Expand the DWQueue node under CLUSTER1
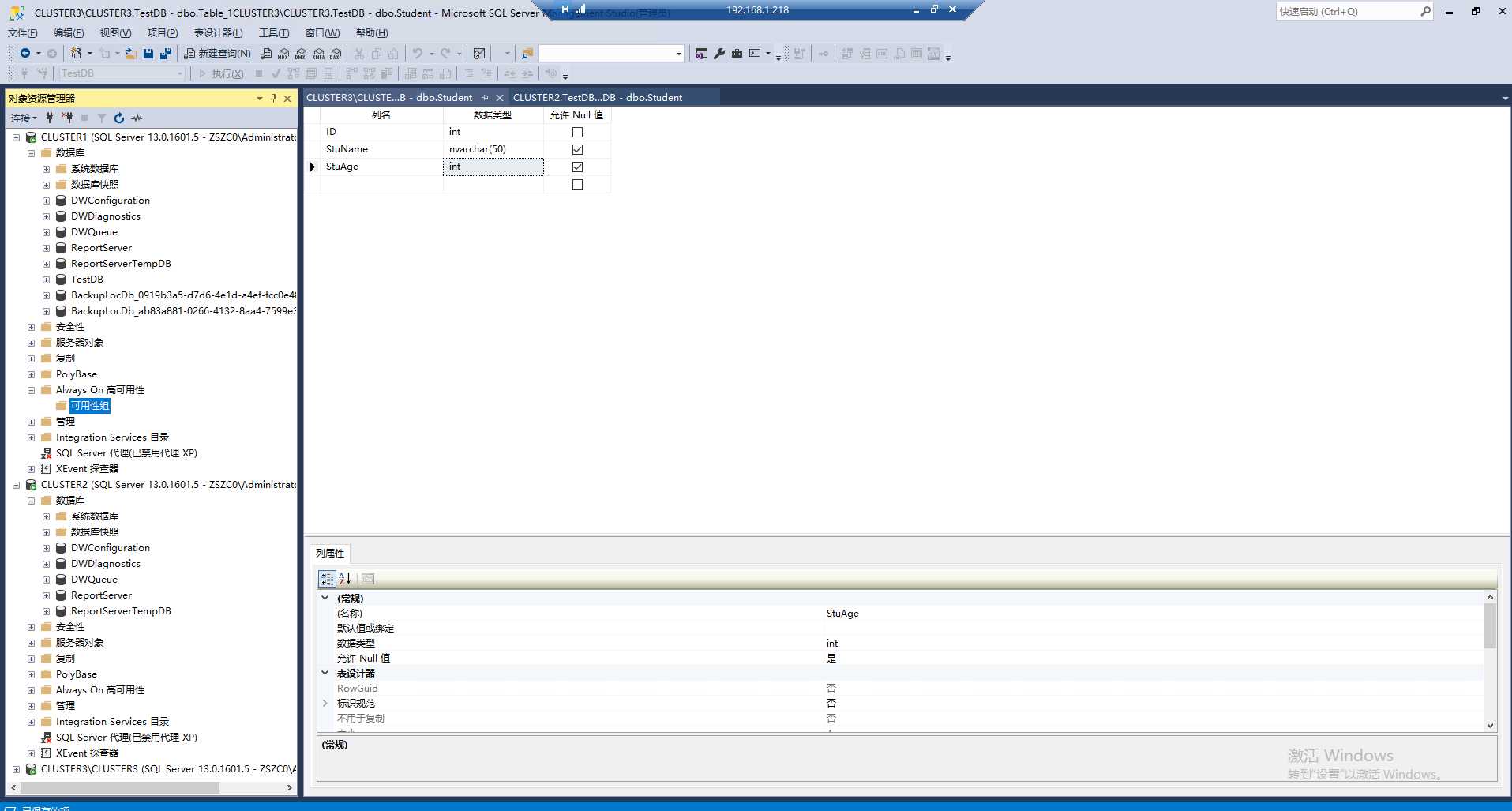Image resolution: width=1512 pixels, height=811 pixels. pyautogui.click(x=46, y=232)
